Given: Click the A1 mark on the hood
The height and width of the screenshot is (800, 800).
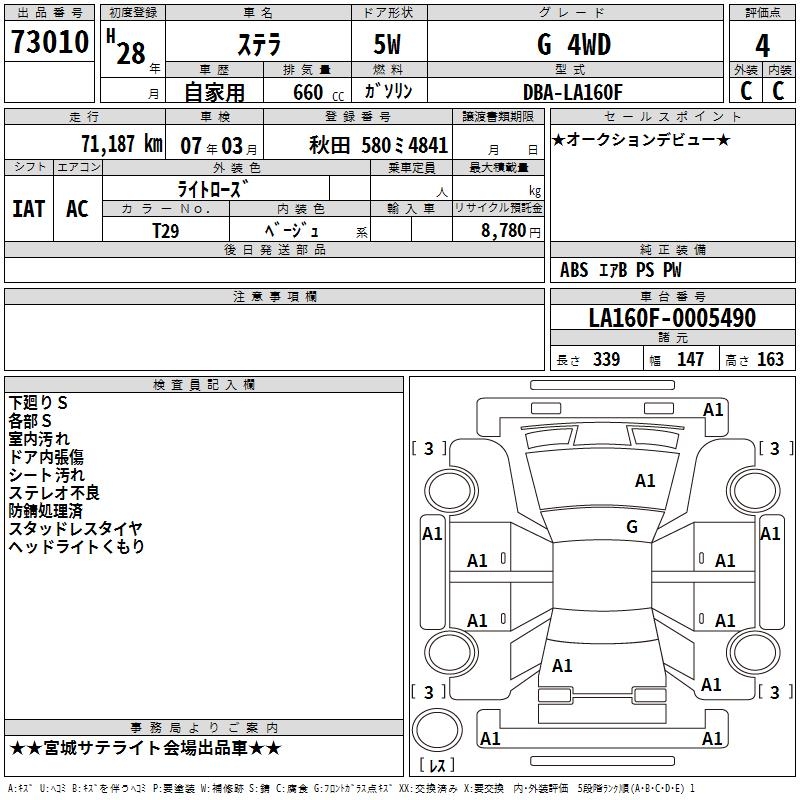Looking at the screenshot, I should point(645,481).
